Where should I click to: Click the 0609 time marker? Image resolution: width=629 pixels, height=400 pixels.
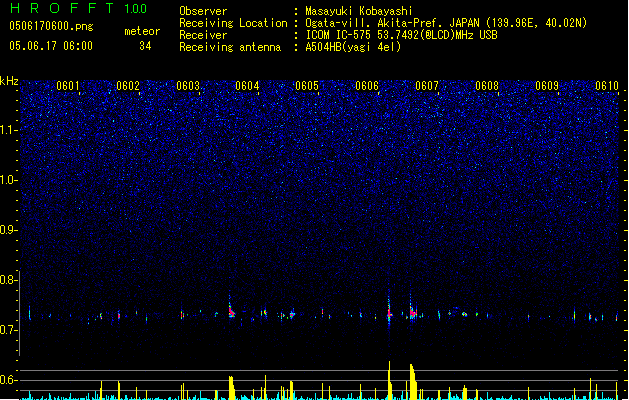[547, 86]
